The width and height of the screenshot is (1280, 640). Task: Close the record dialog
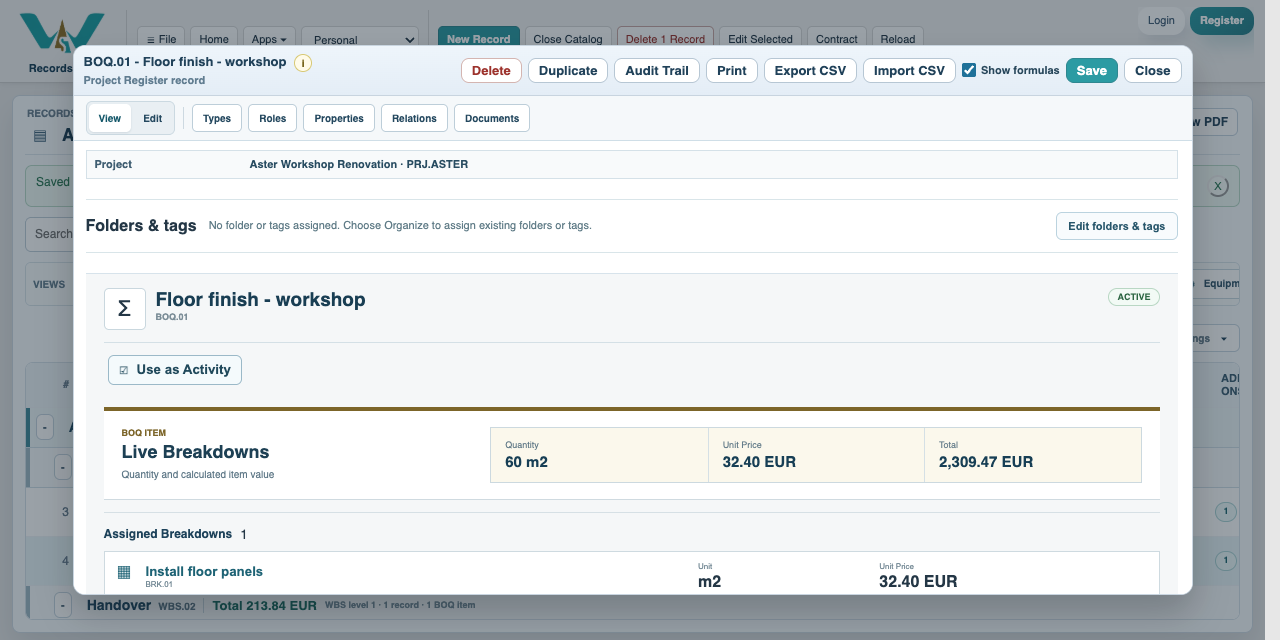pos(1153,70)
